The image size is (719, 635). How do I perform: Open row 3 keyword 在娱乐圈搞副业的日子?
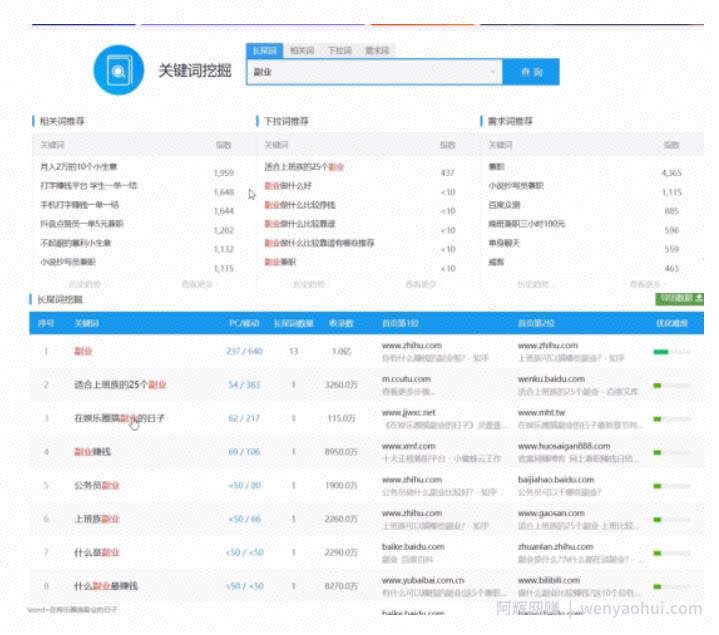(119, 418)
